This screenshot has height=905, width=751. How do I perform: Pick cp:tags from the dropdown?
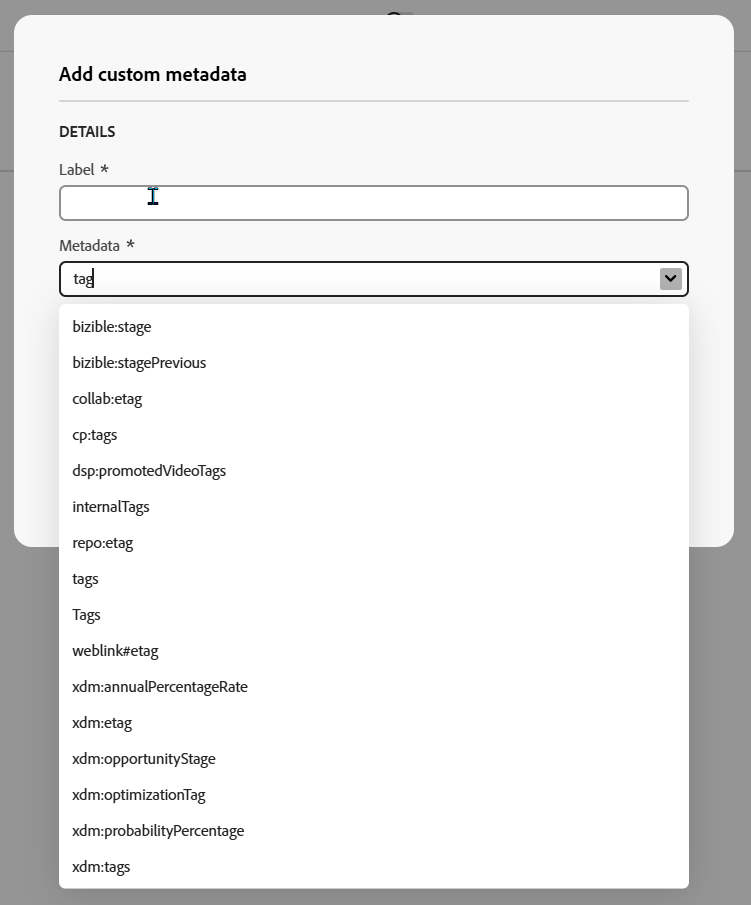(95, 435)
